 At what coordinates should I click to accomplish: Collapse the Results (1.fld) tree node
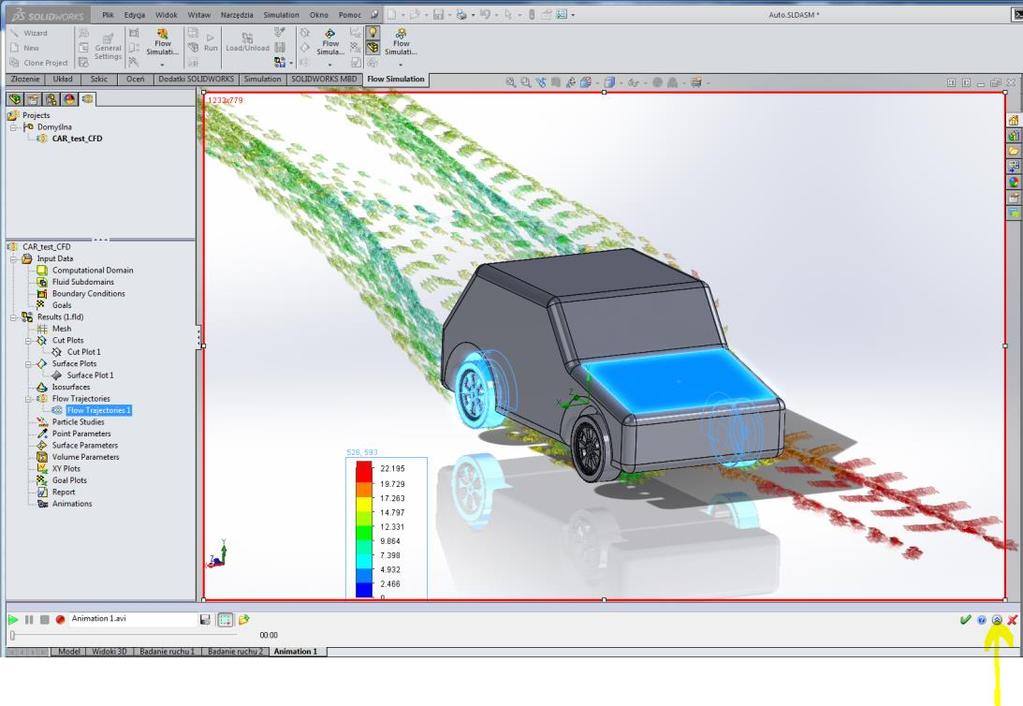click(14, 317)
